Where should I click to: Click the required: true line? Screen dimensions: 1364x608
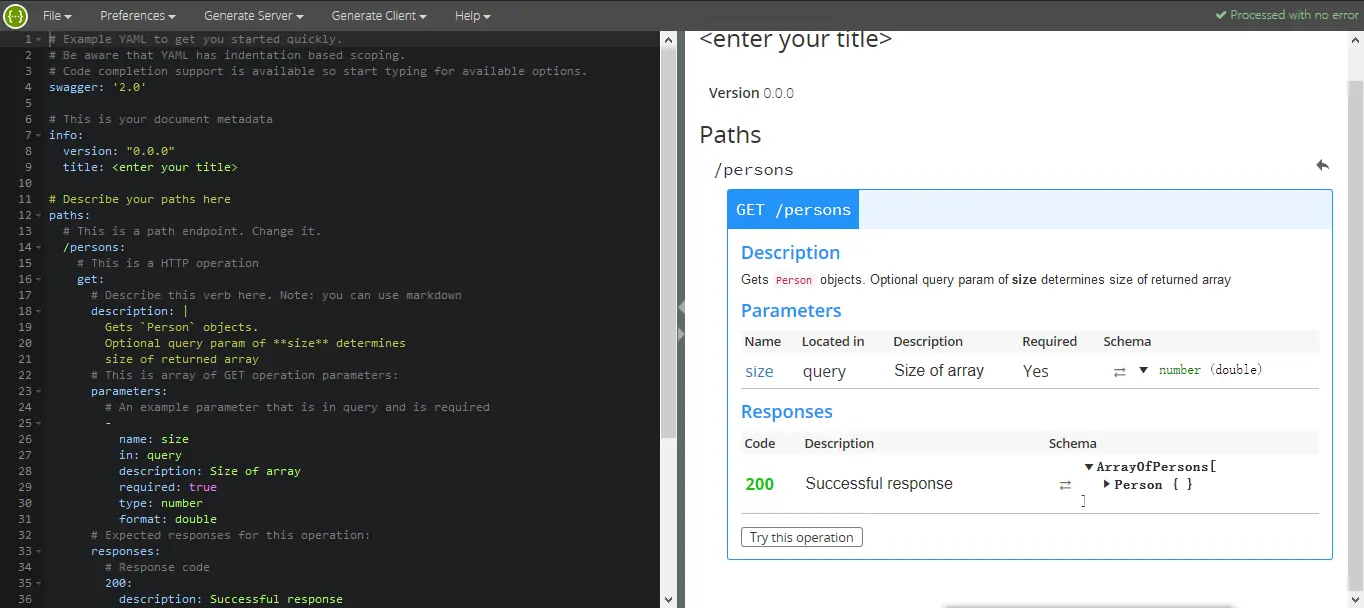168,487
